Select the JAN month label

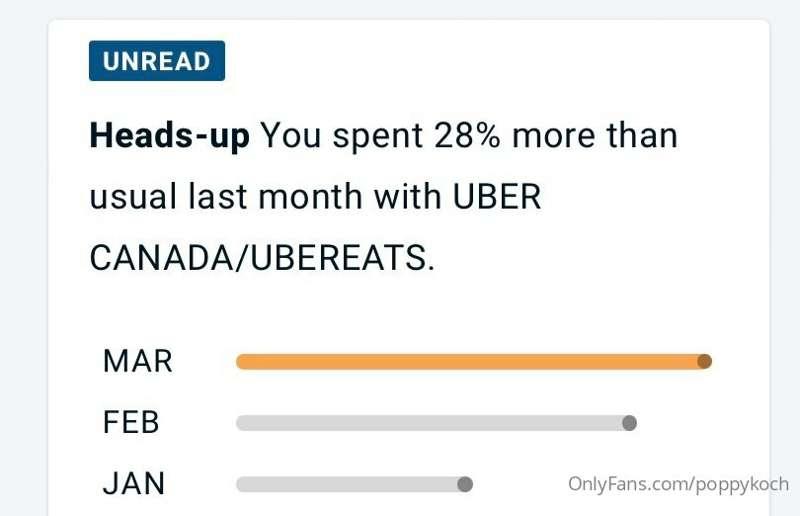pyautogui.click(x=134, y=483)
